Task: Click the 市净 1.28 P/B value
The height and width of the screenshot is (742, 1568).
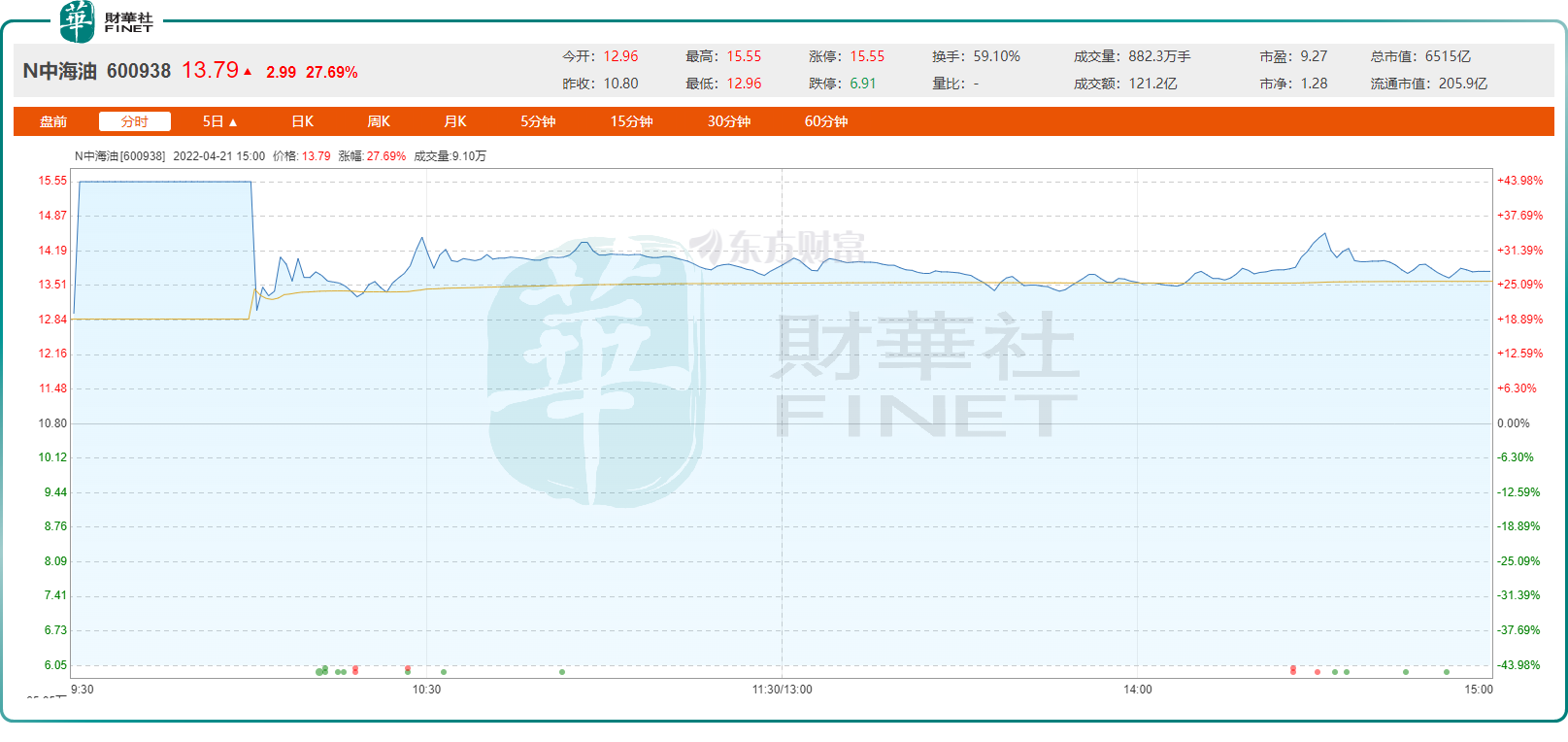Action: click(1293, 84)
